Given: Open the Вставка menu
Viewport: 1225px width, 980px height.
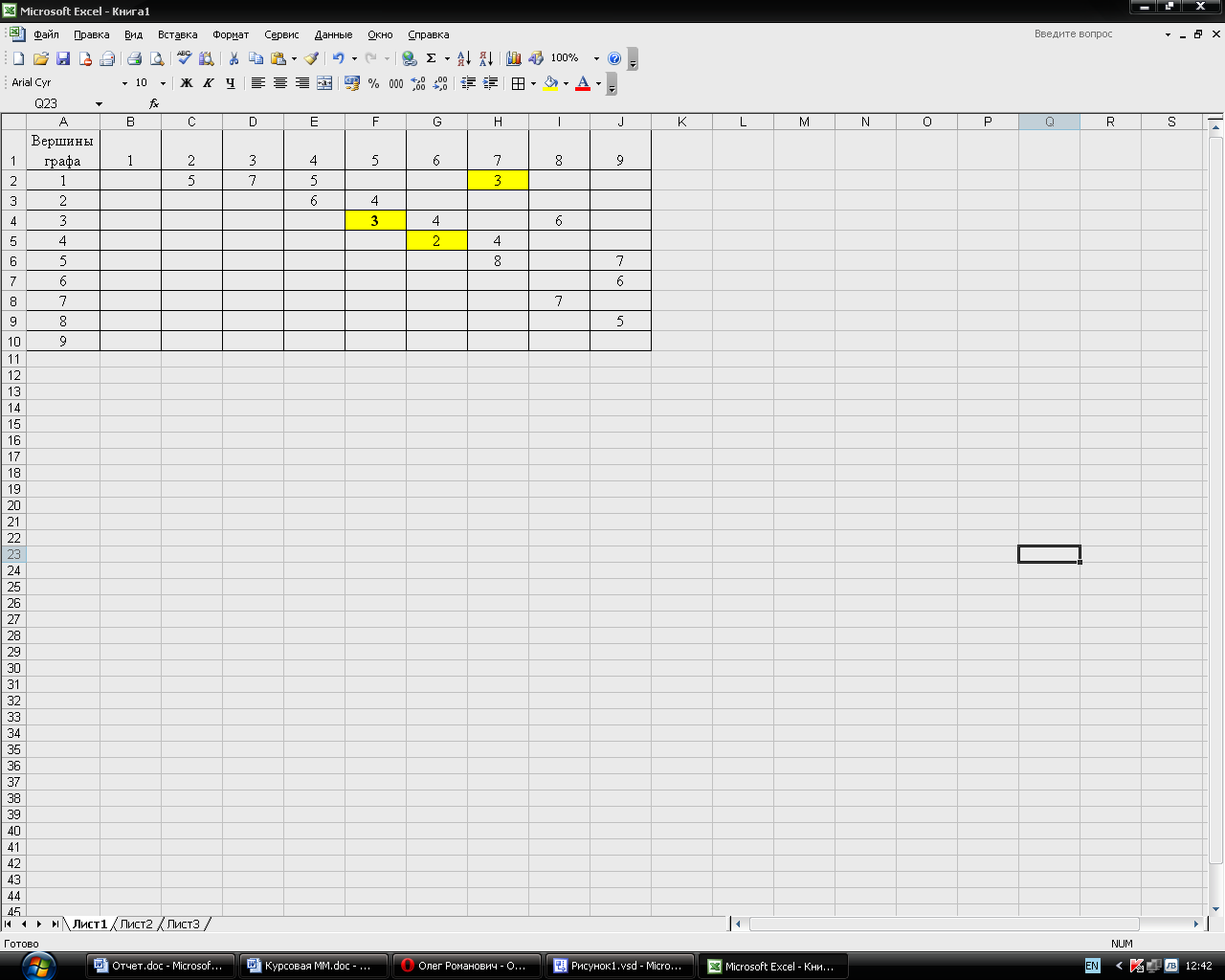Looking at the screenshot, I should click(178, 34).
